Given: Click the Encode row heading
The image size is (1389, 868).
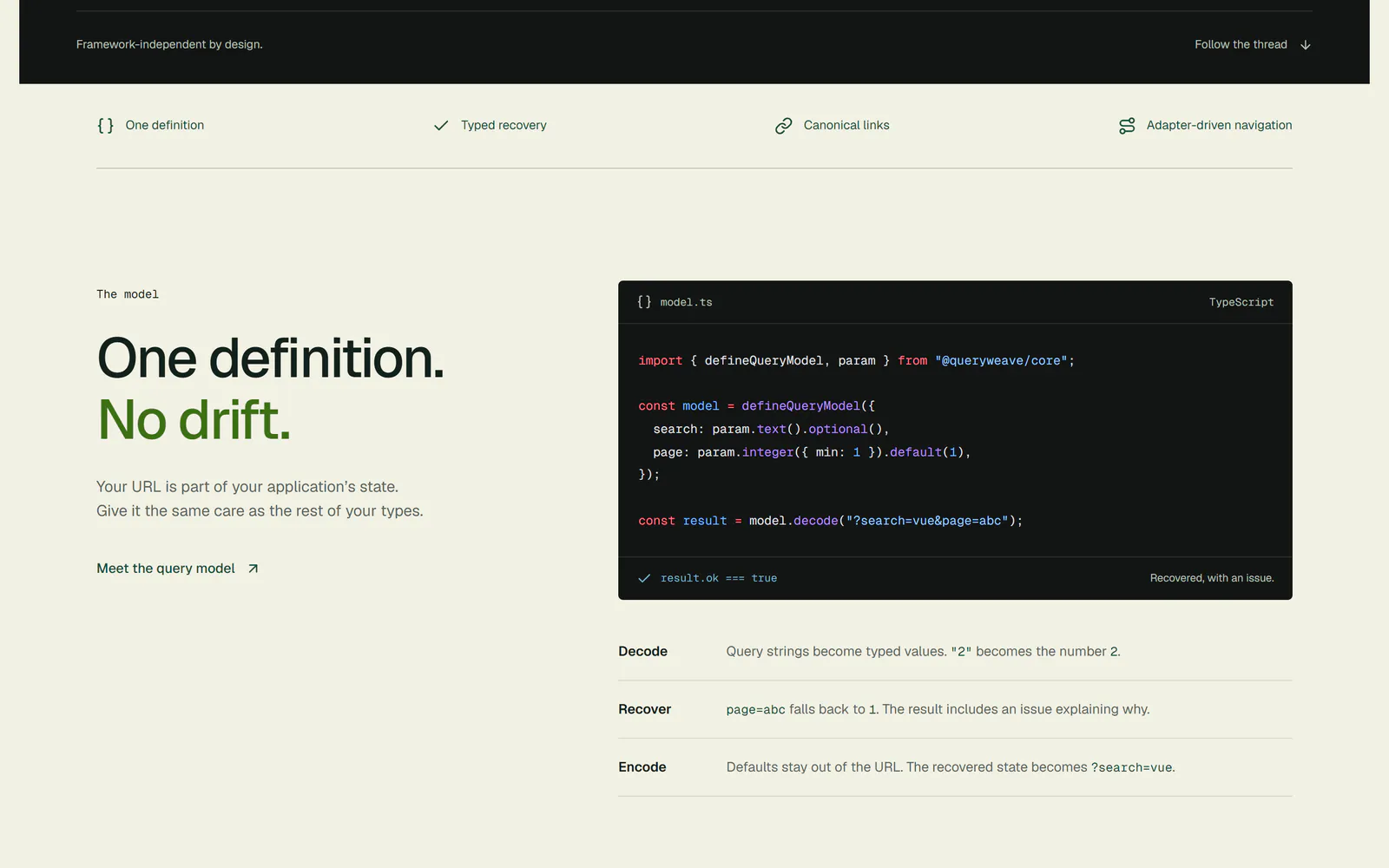Looking at the screenshot, I should [x=642, y=767].
